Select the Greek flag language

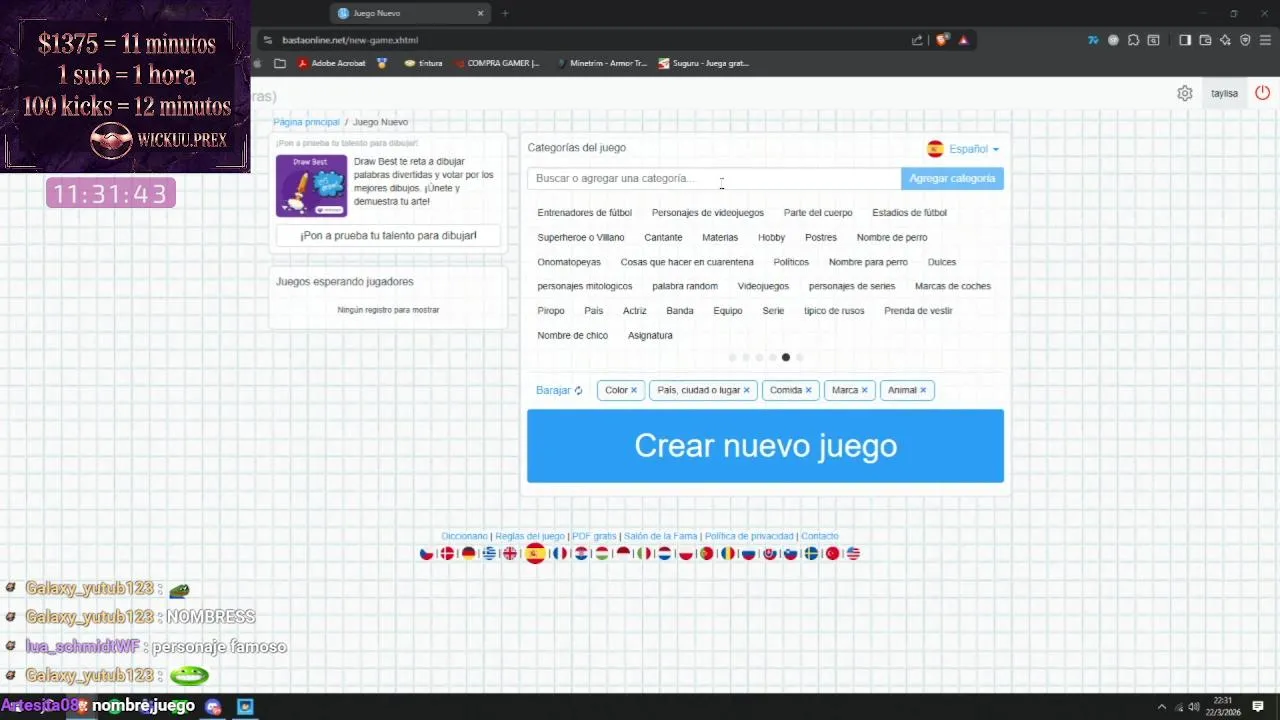[x=489, y=554]
